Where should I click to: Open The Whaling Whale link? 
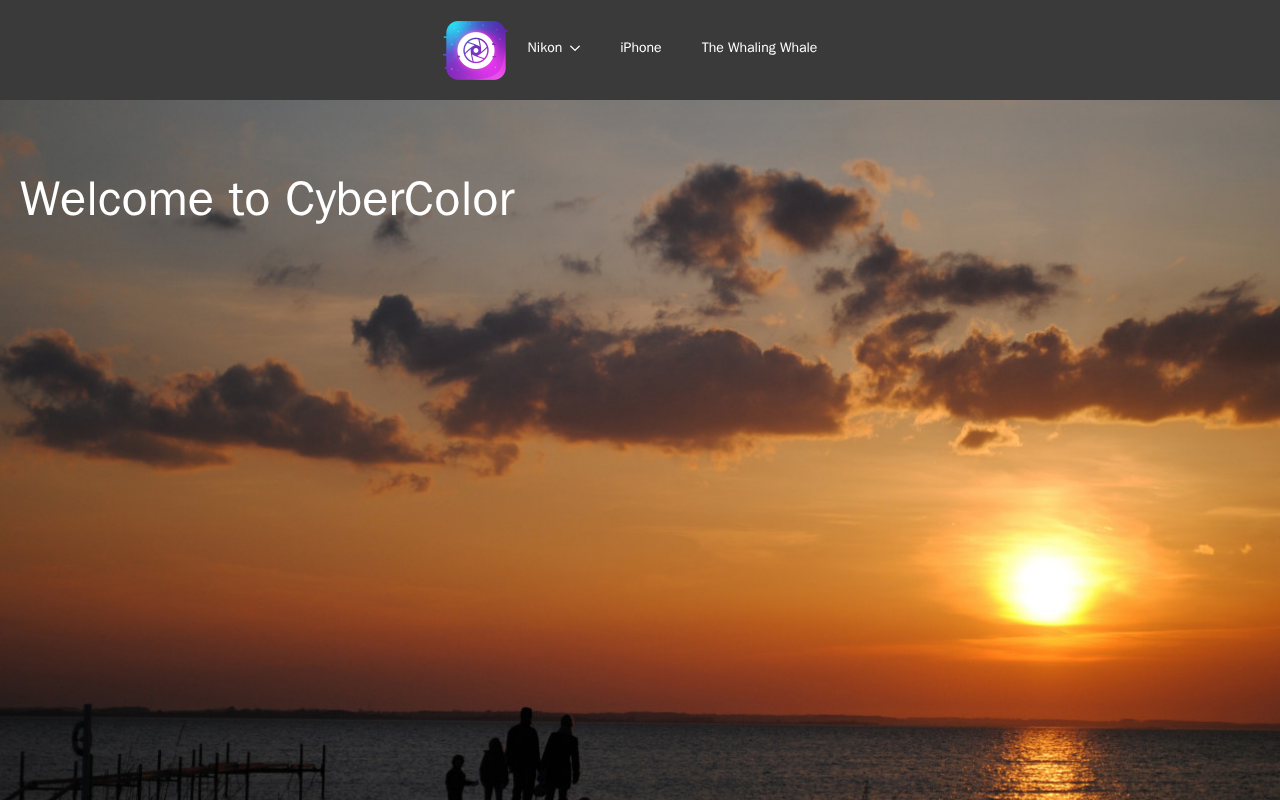coord(759,48)
